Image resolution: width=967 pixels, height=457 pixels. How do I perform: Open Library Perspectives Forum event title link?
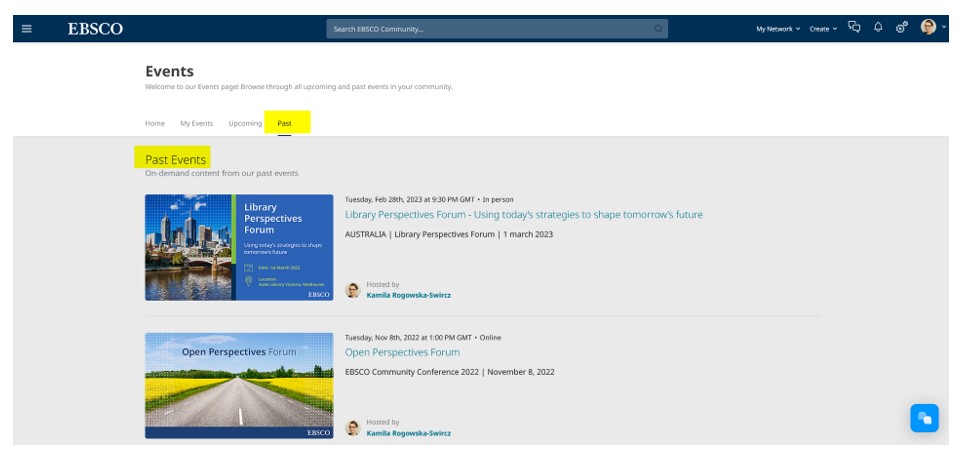pyautogui.click(x=523, y=215)
